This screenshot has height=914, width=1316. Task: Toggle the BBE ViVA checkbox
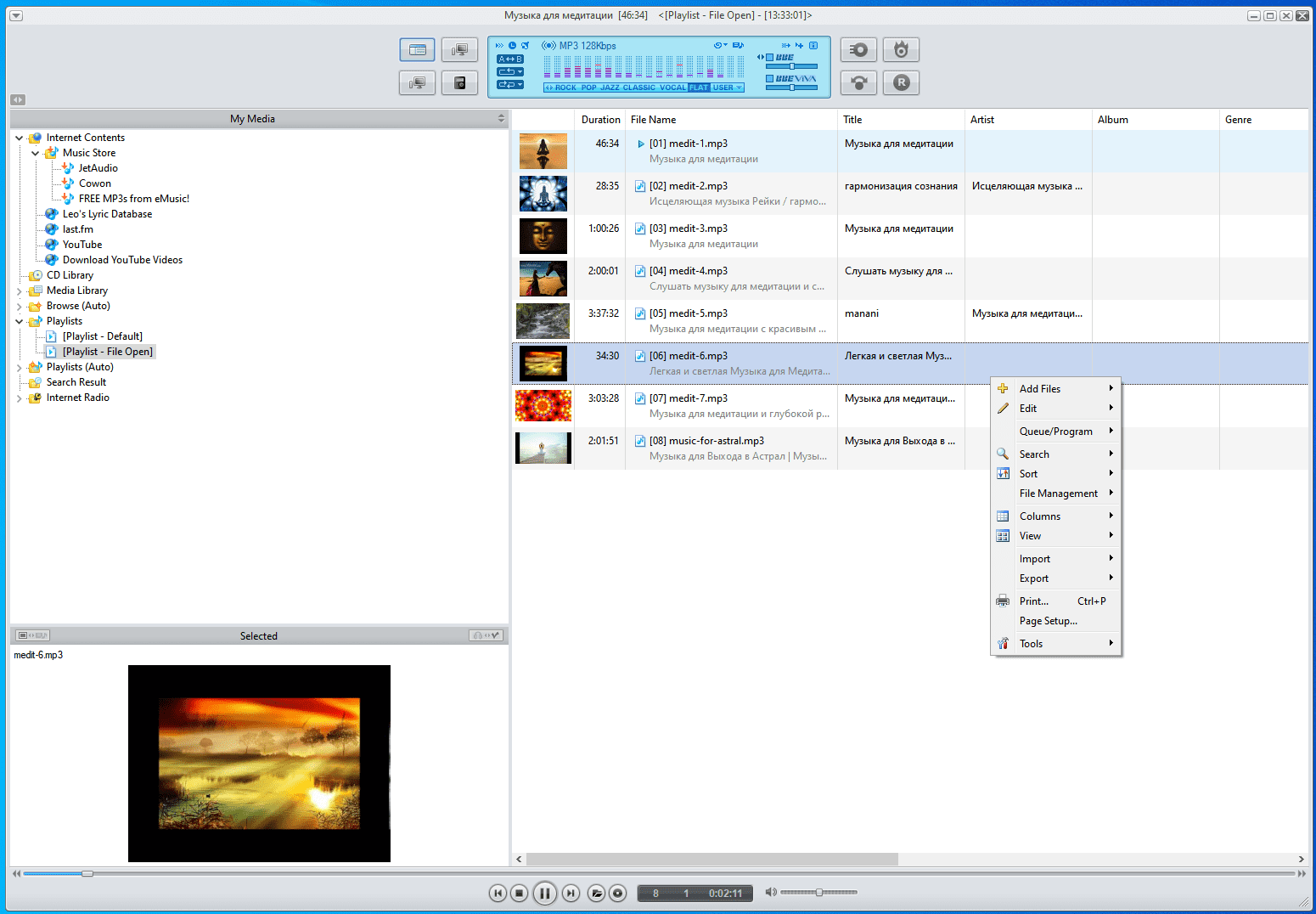pyautogui.click(x=769, y=79)
